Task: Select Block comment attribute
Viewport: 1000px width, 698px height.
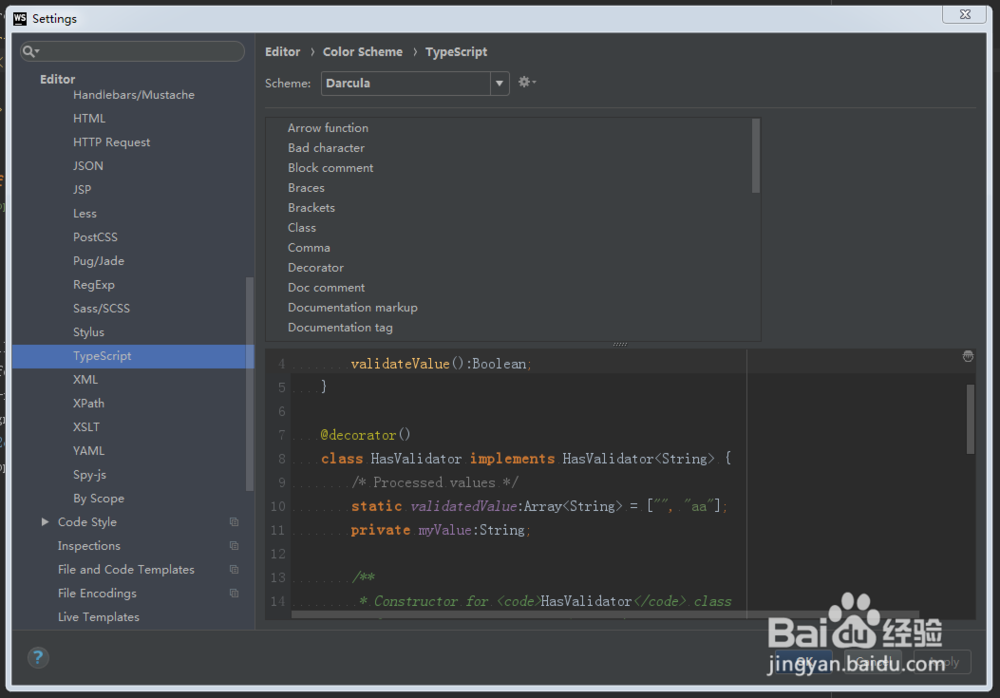Action: pos(330,168)
